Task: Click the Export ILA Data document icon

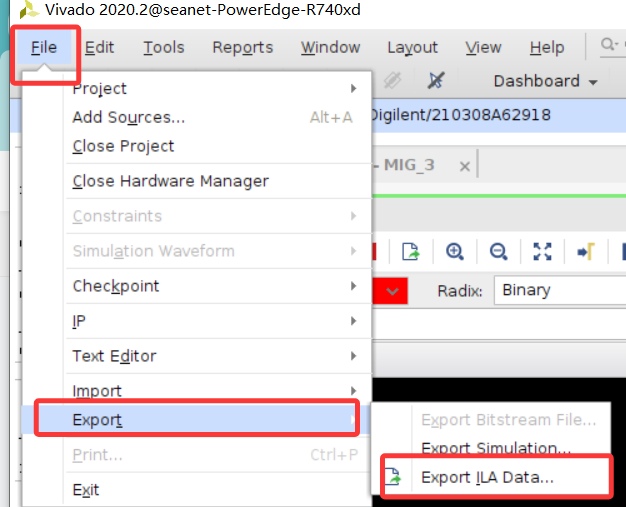Action: click(393, 477)
